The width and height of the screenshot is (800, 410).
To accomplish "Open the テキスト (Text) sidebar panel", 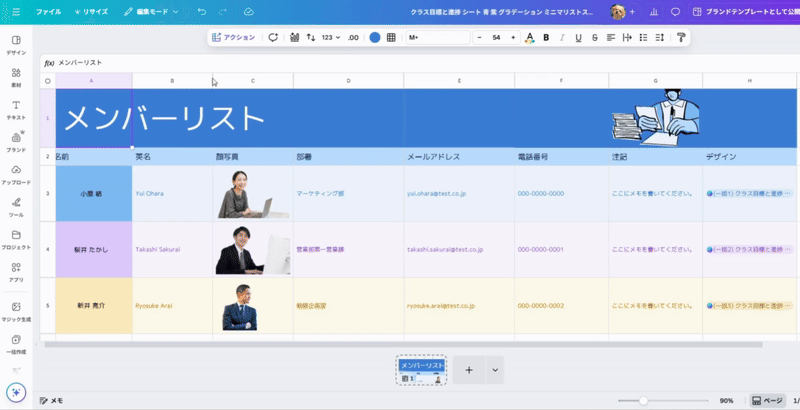I will [16, 109].
